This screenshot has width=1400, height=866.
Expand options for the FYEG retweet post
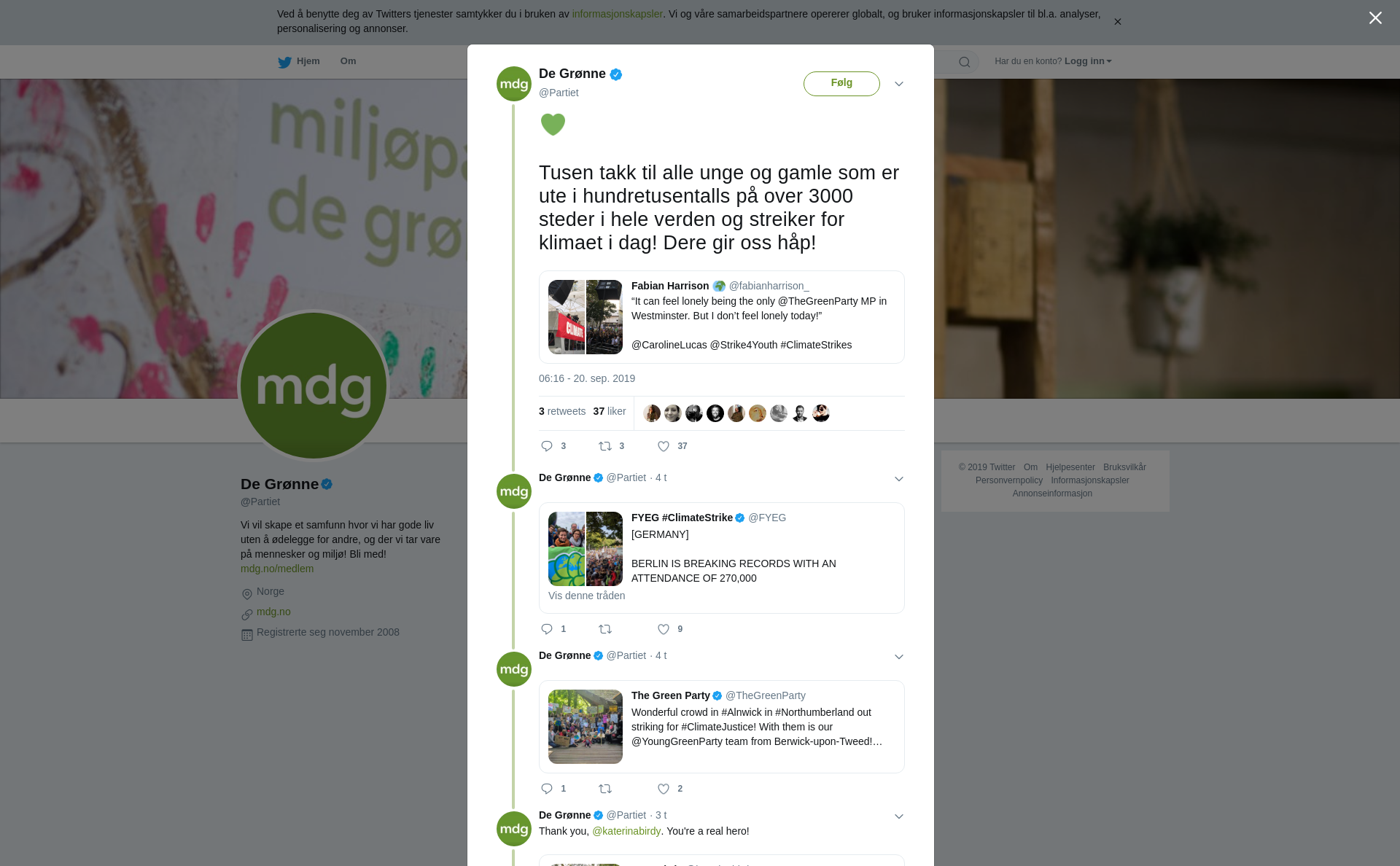(899, 479)
